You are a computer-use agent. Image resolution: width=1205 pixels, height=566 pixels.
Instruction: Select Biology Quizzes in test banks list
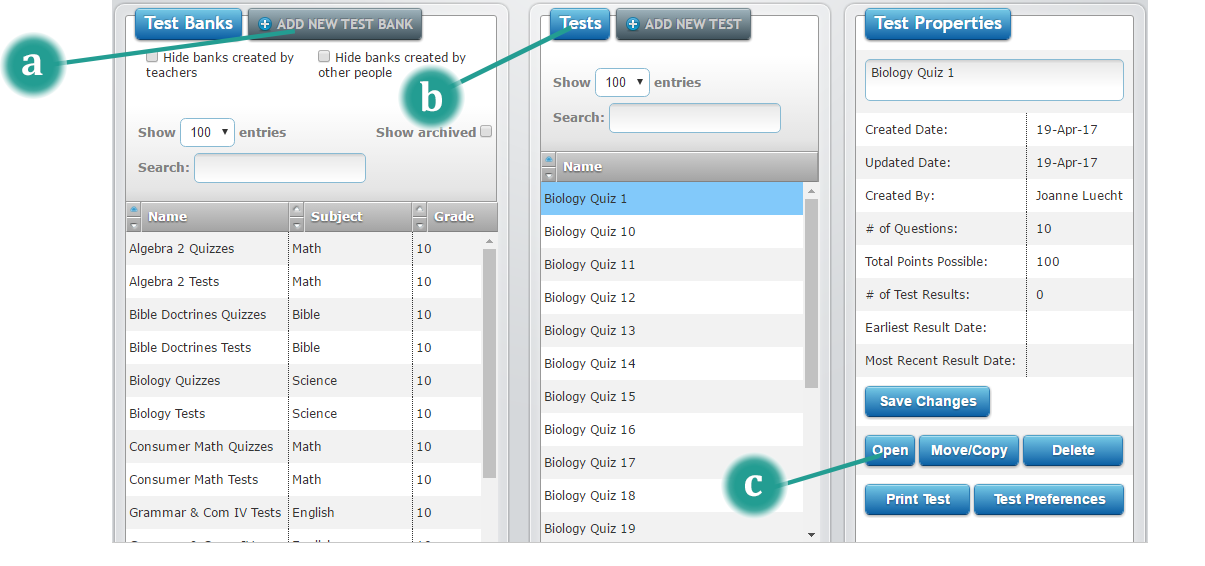pyautogui.click(x=175, y=381)
